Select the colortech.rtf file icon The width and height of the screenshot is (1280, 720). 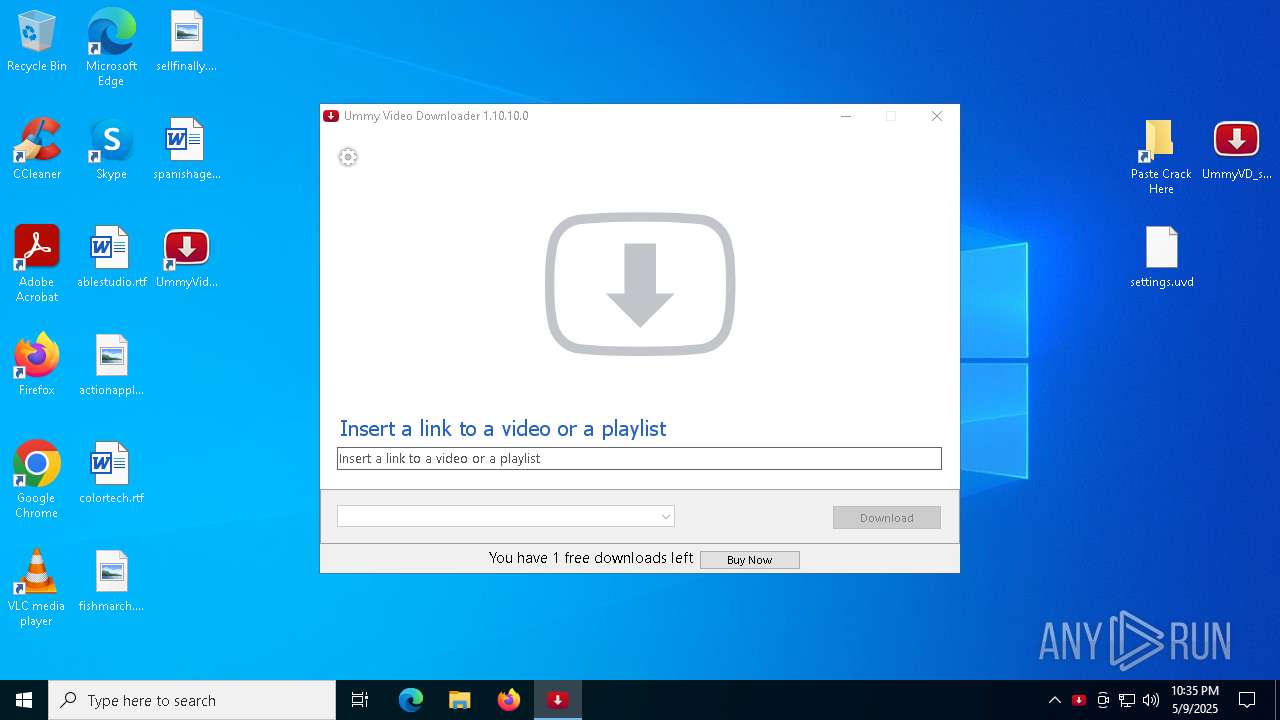[x=111, y=474]
